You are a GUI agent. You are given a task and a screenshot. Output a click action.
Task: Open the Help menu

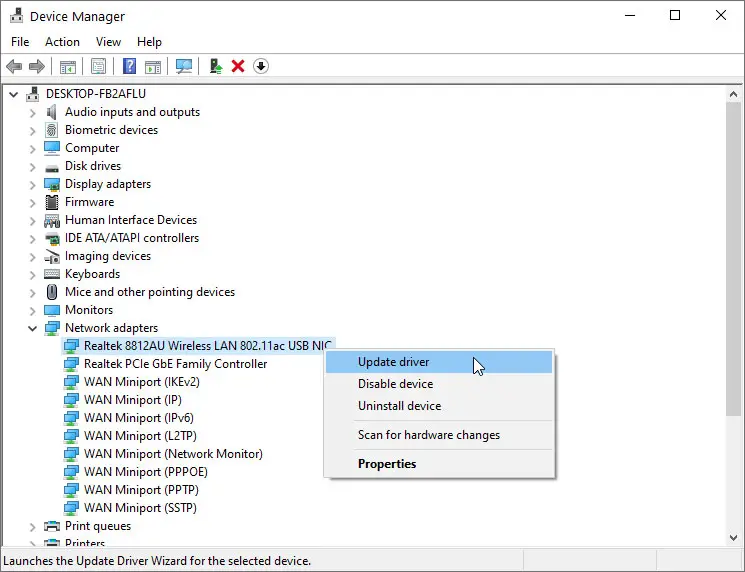149,42
